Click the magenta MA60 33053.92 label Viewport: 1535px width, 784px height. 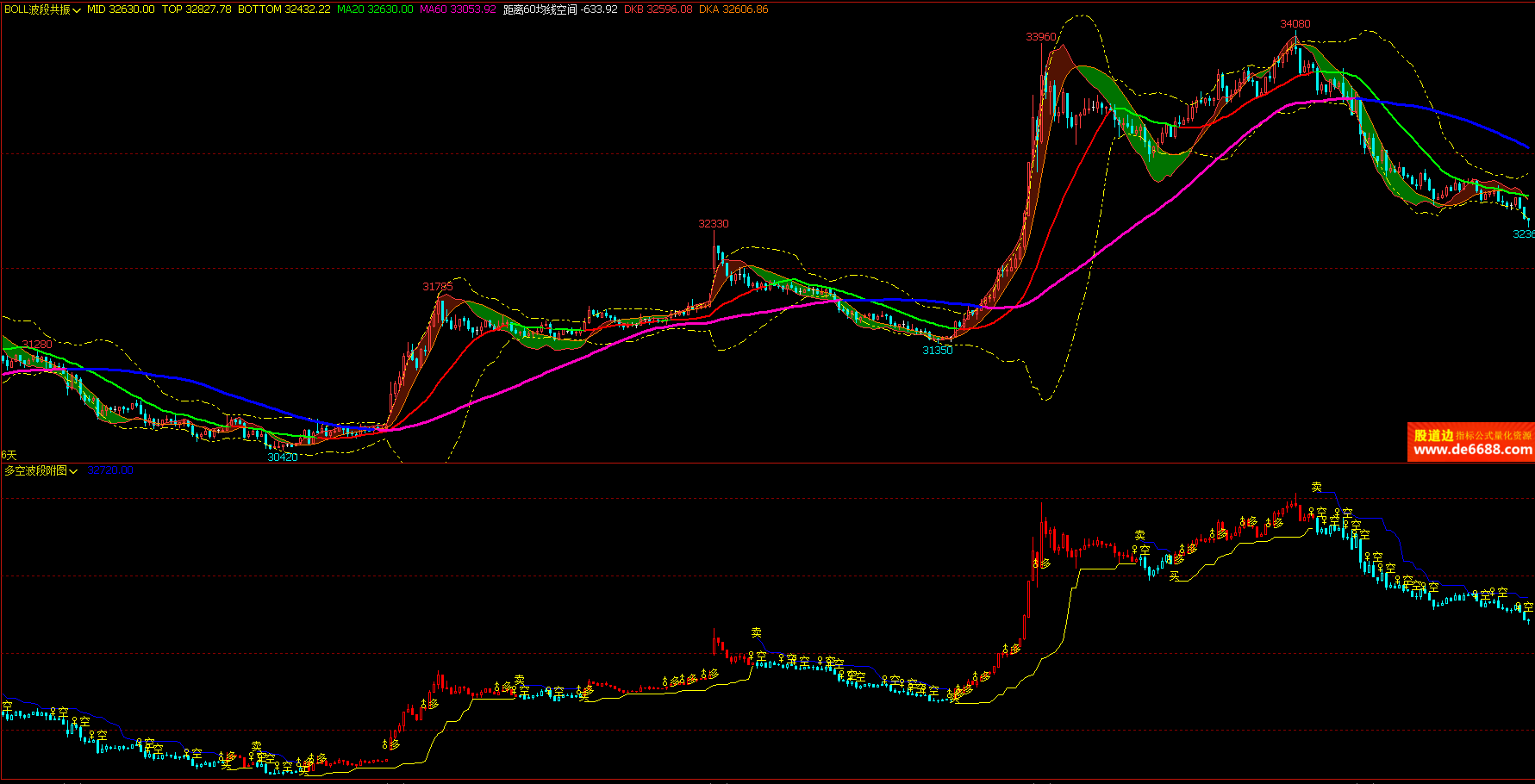458,9
